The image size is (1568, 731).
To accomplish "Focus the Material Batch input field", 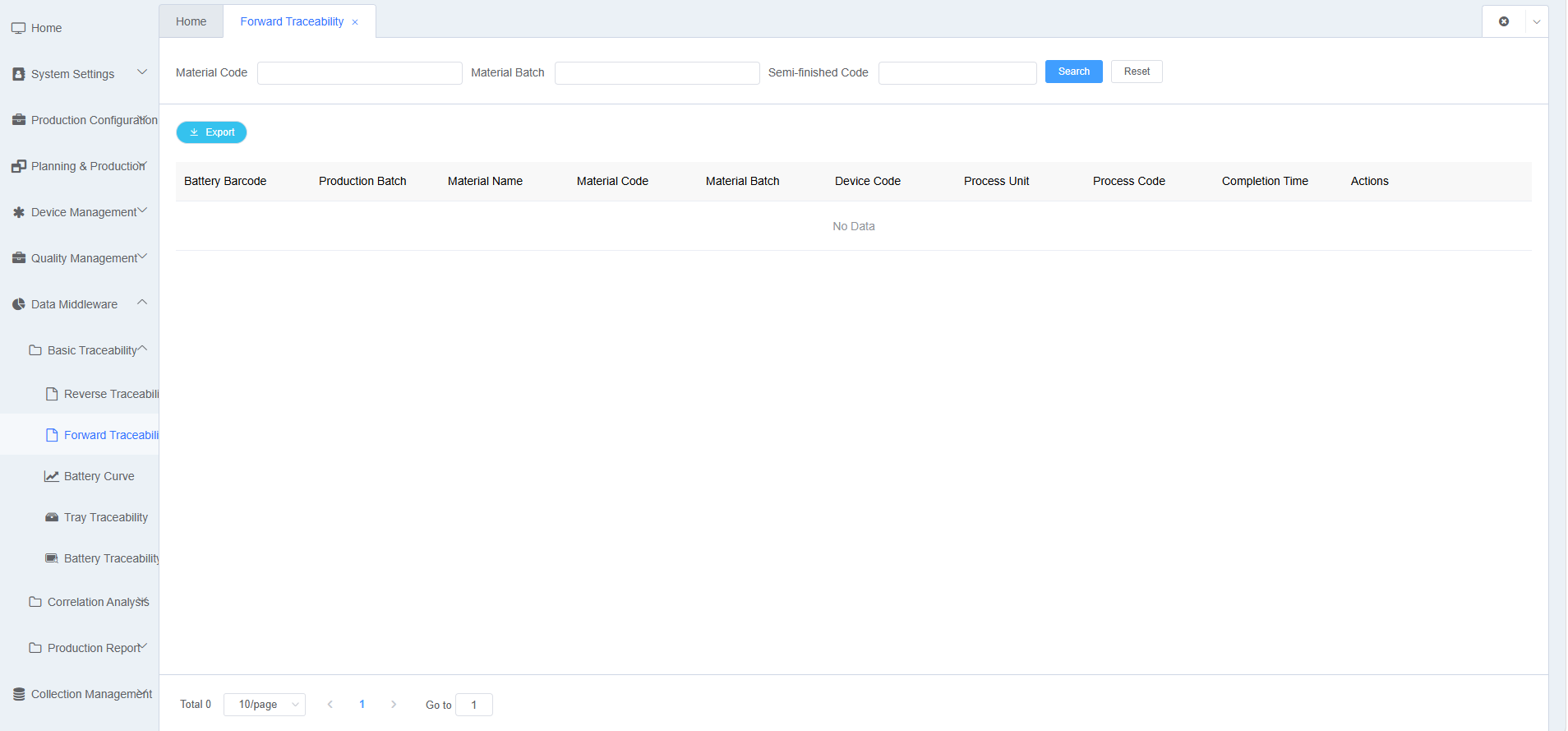I will [x=657, y=73].
